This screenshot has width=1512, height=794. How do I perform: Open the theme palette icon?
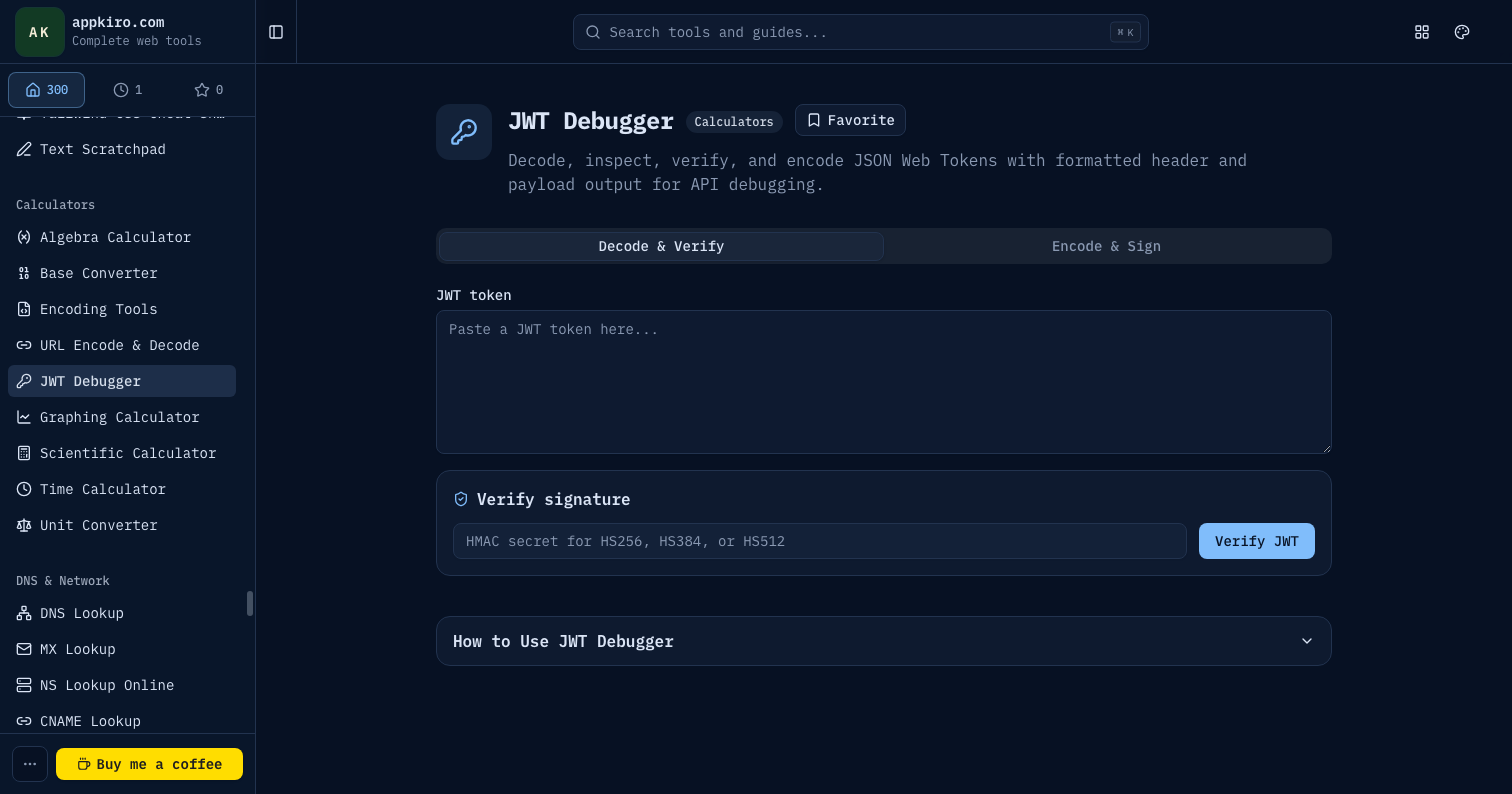(x=1462, y=32)
